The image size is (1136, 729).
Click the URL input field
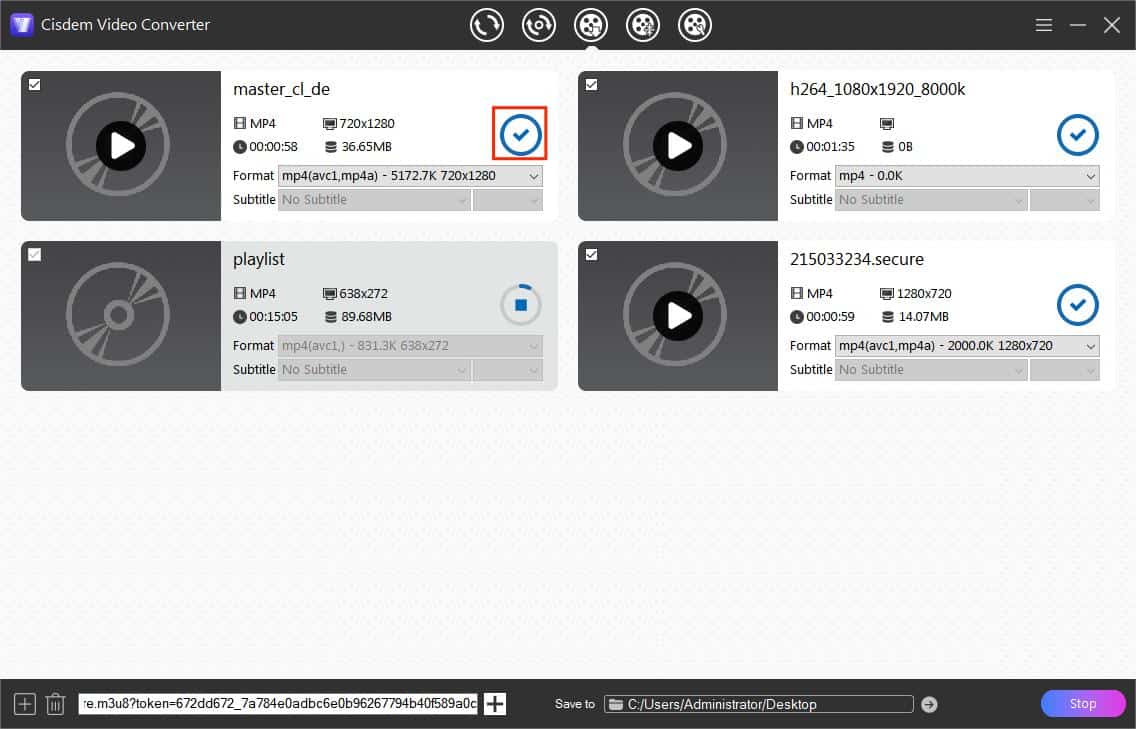(x=278, y=704)
